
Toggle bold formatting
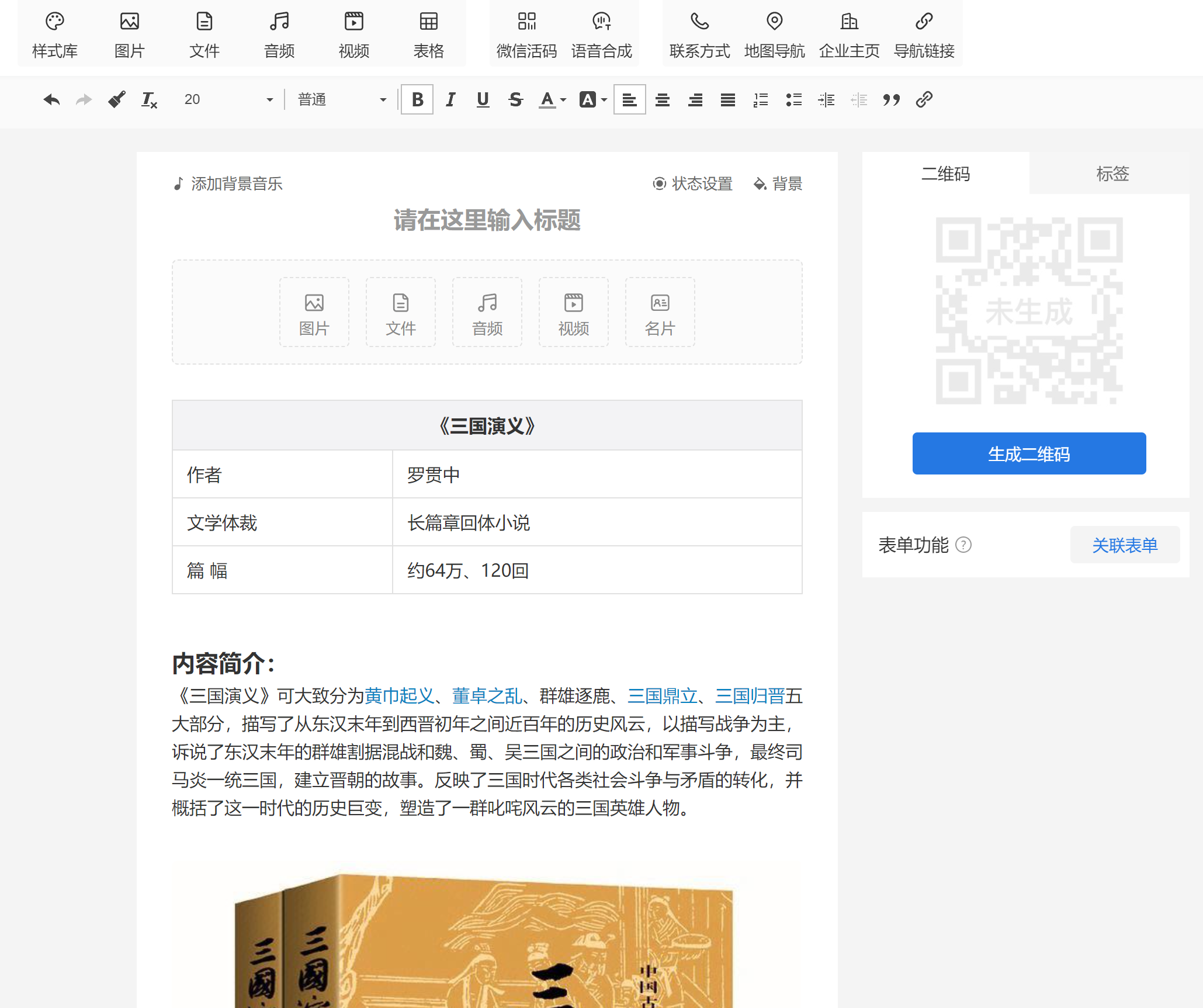pyautogui.click(x=417, y=100)
